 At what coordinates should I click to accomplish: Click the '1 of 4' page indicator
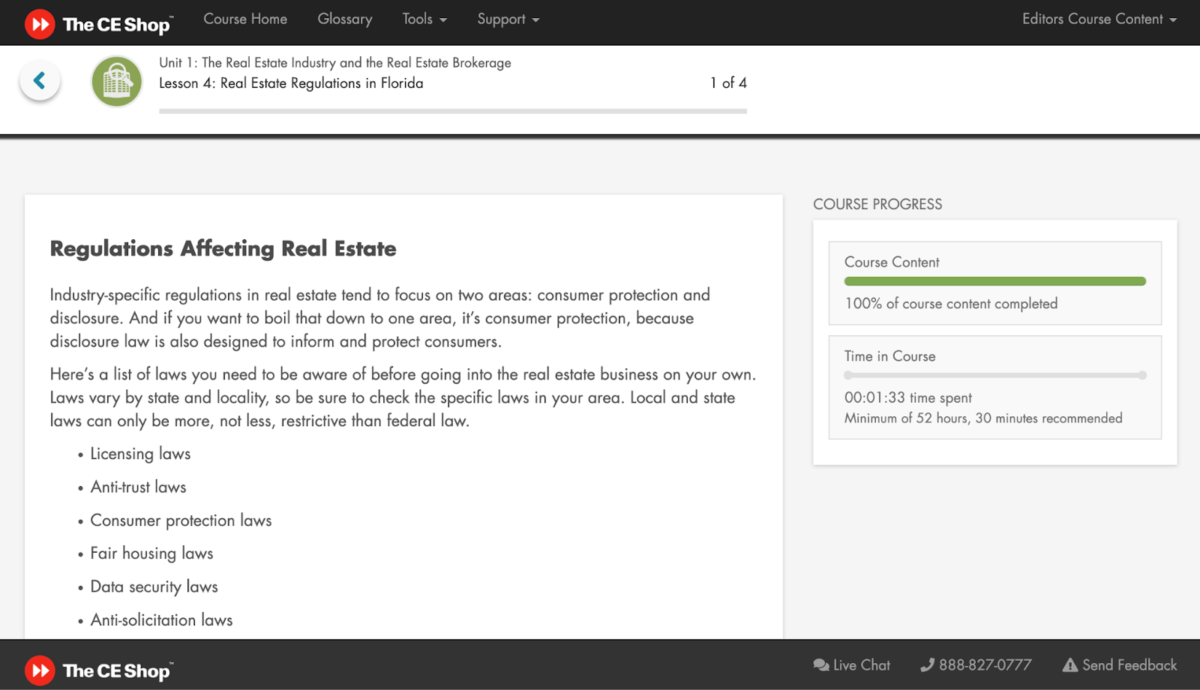coord(728,83)
